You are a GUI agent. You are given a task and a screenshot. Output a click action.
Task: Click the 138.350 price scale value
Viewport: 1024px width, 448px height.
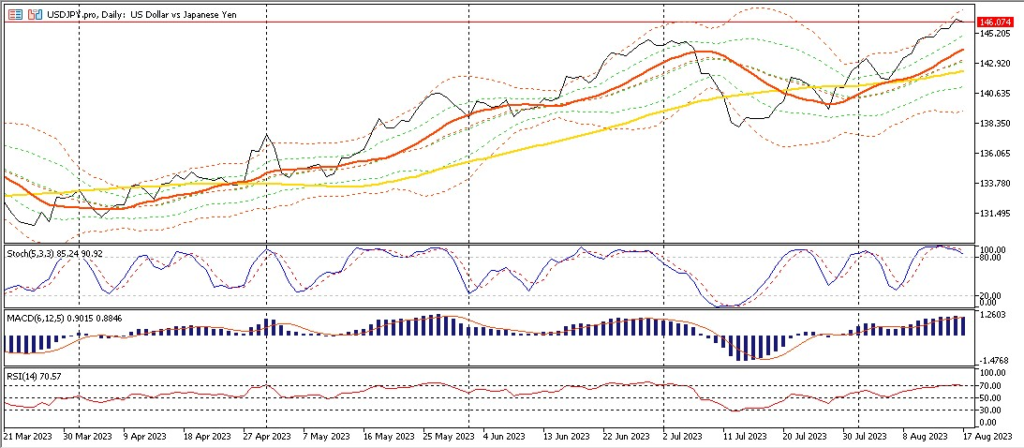click(996, 124)
